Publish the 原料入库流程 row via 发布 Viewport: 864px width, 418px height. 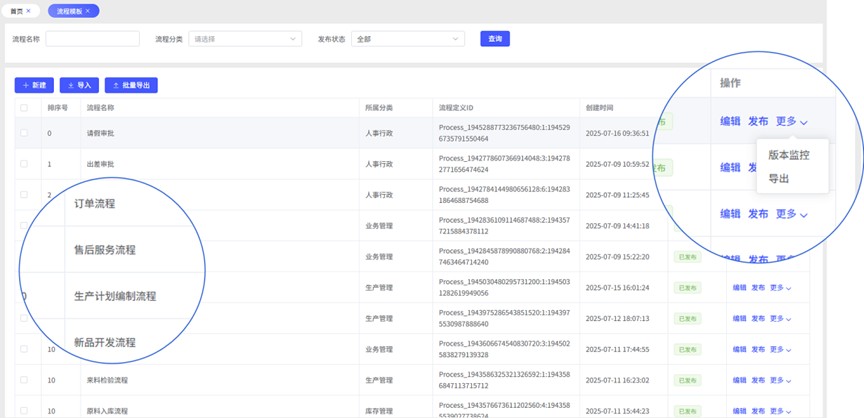point(758,411)
